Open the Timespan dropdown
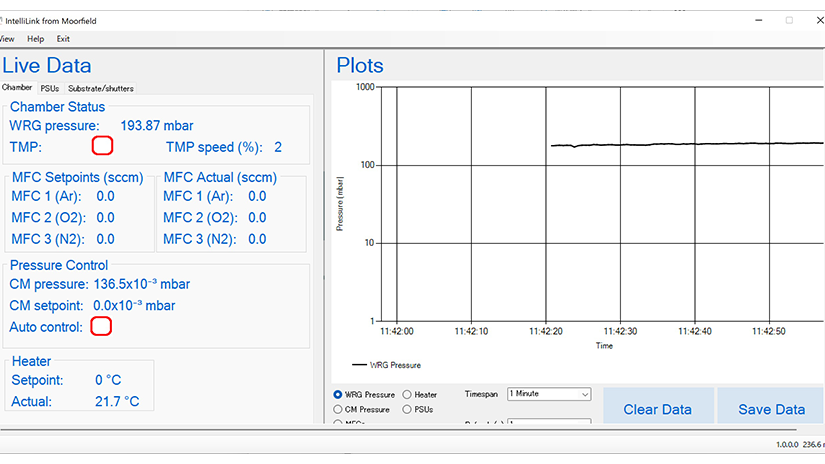This screenshot has height=464, width=825. [x=549, y=394]
